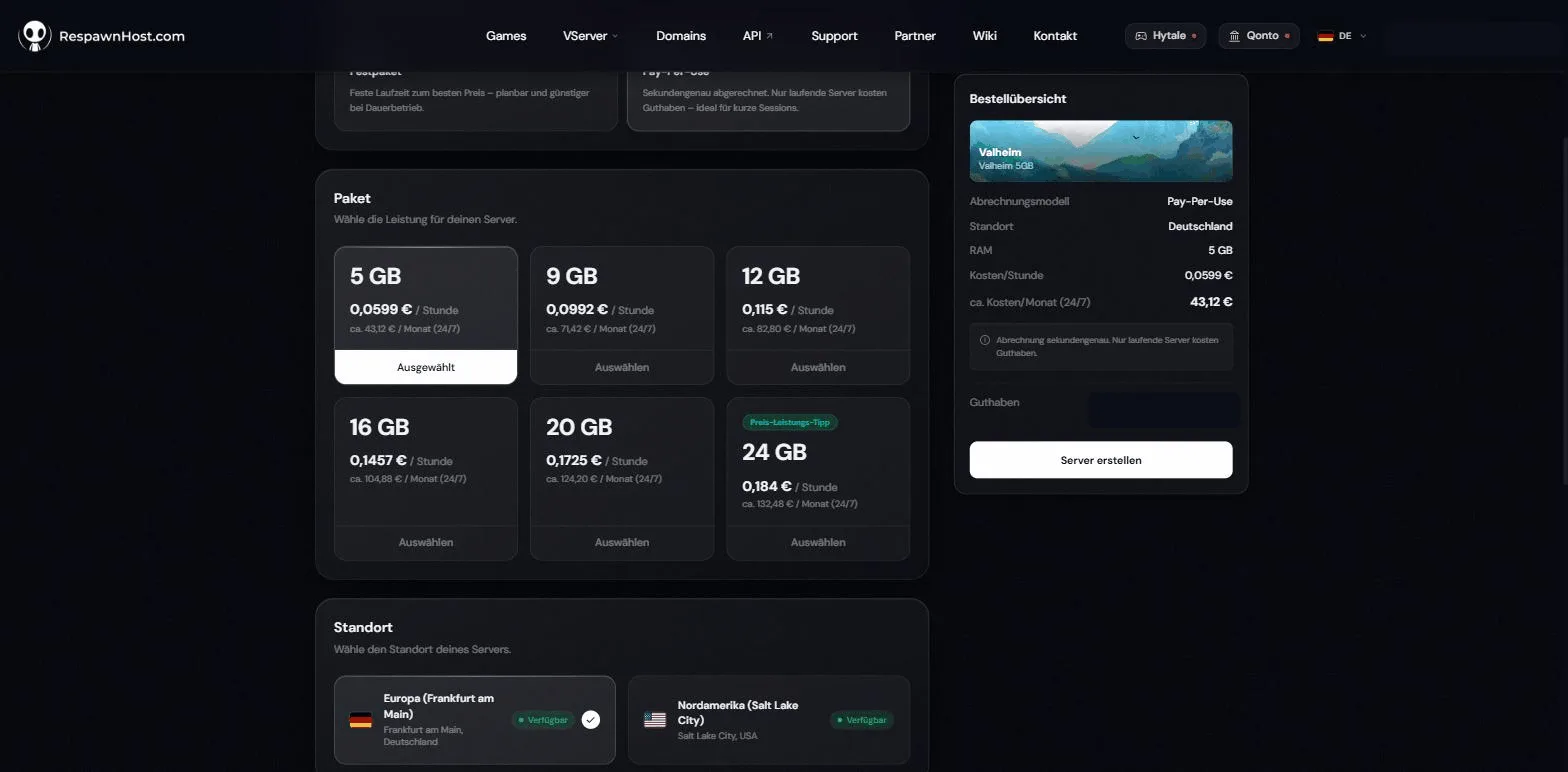Select Nordamerika (Salt Lake City) location
The image size is (1568, 772).
[769, 720]
